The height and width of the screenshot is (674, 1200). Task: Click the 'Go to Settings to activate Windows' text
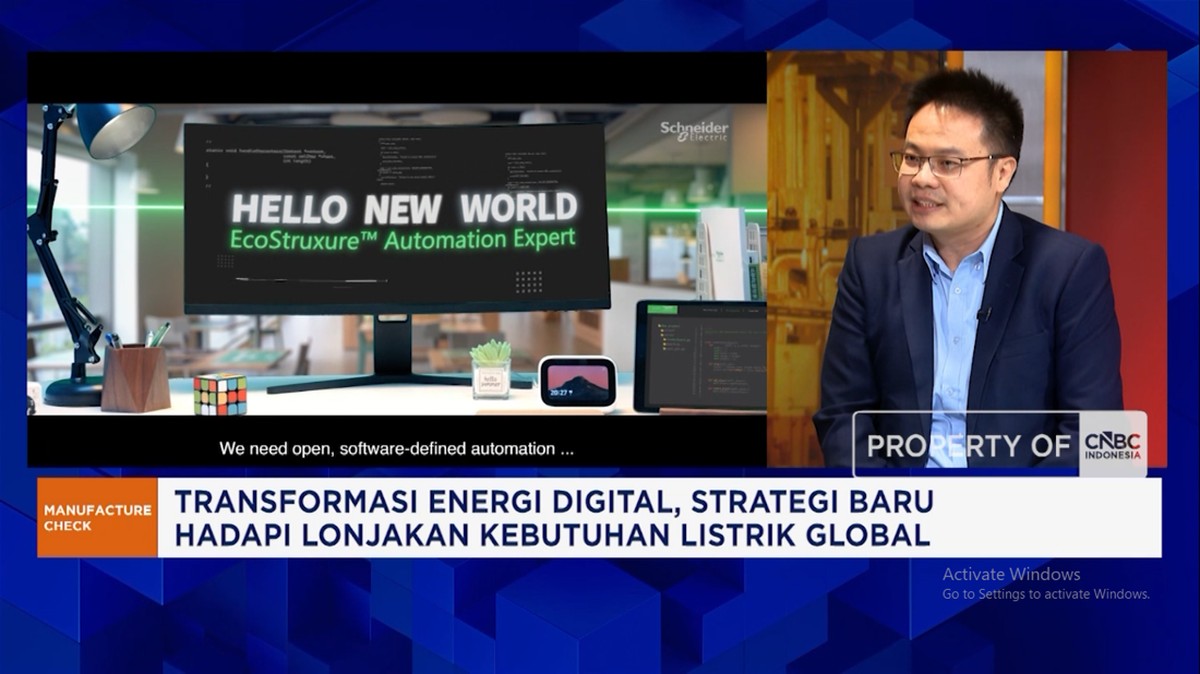(x=1046, y=594)
